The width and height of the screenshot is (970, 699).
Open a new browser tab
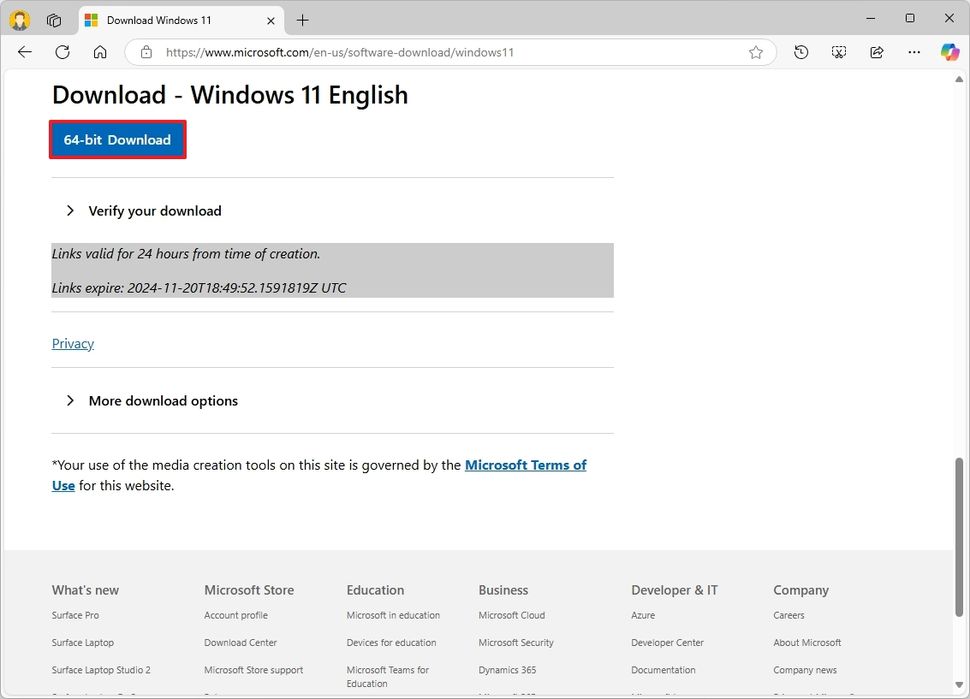[x=302, y=20]
